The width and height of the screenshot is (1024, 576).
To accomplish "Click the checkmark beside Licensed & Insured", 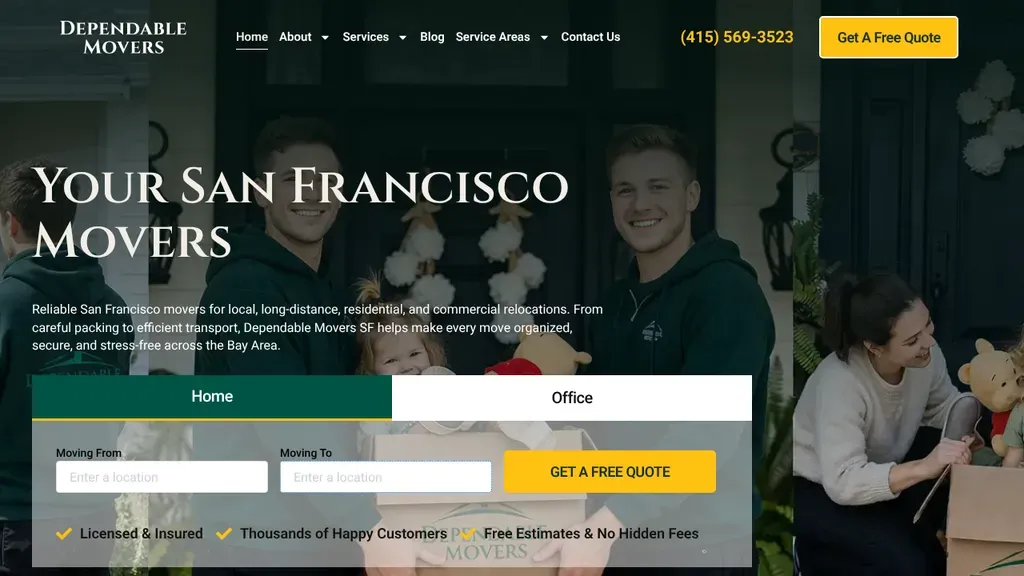I will (x=64, y=534).
